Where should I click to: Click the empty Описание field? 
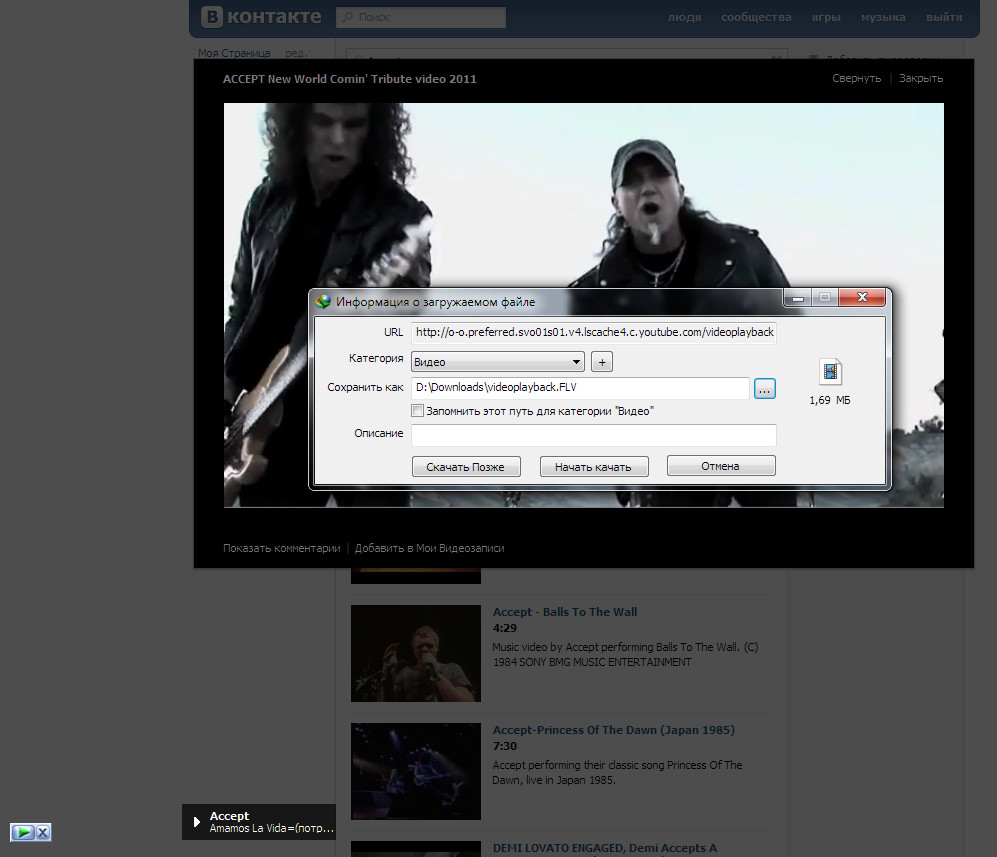click(594, 435)
